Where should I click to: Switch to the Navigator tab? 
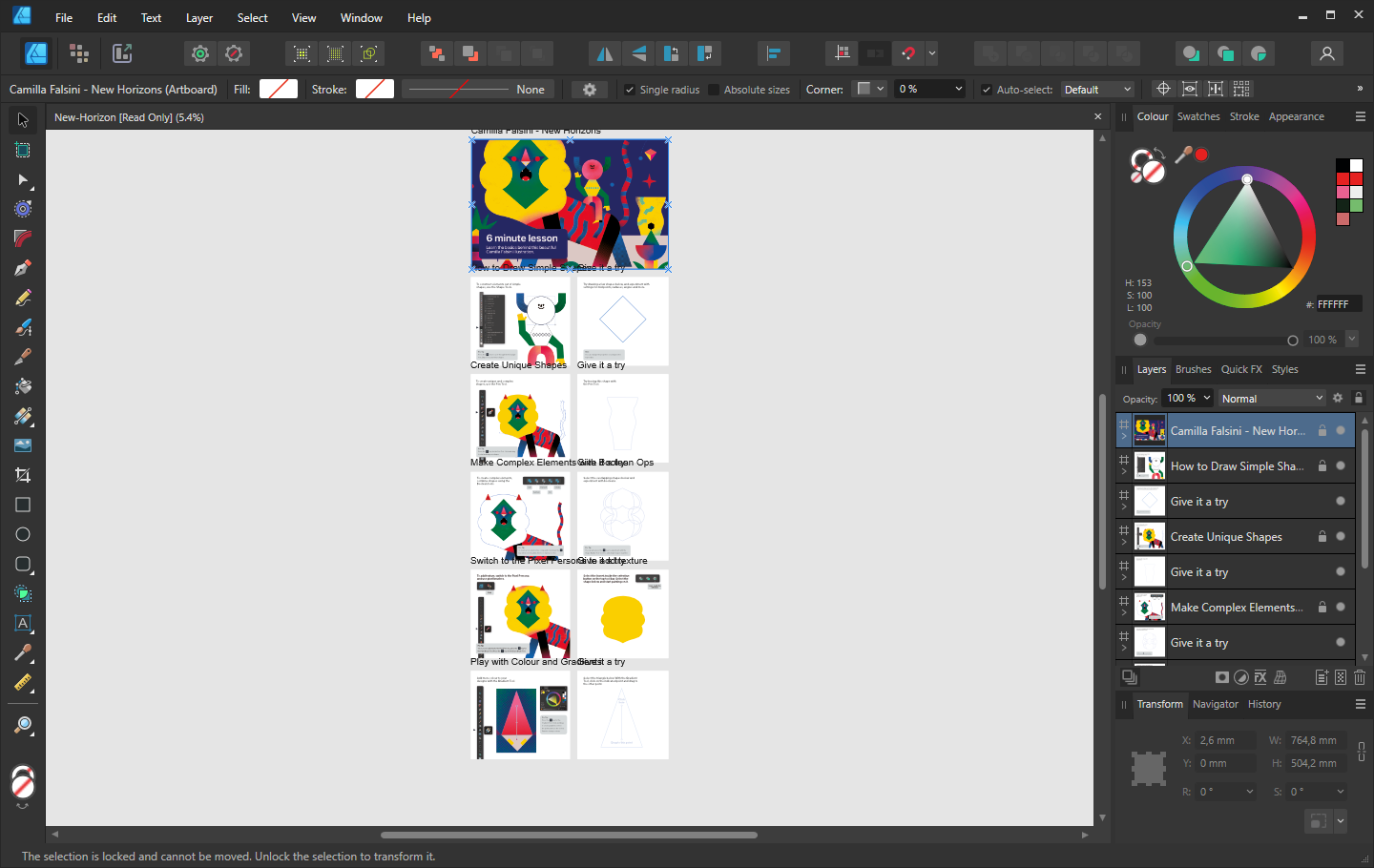pos(1216,704)
